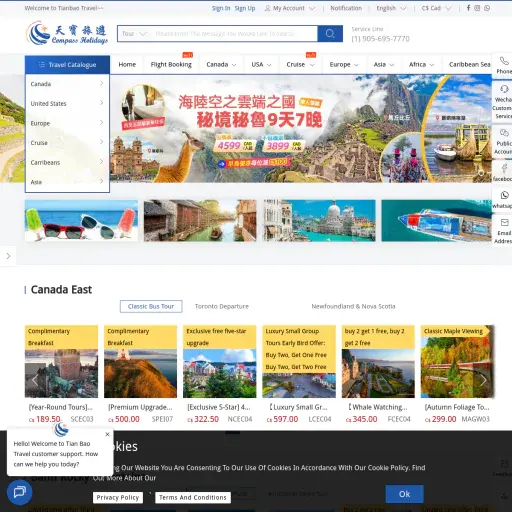Image resolution: width=512 pixels, height=512 pixels.
Task: Open the Peru 9-day tour banner
Action: click(301, 129)
